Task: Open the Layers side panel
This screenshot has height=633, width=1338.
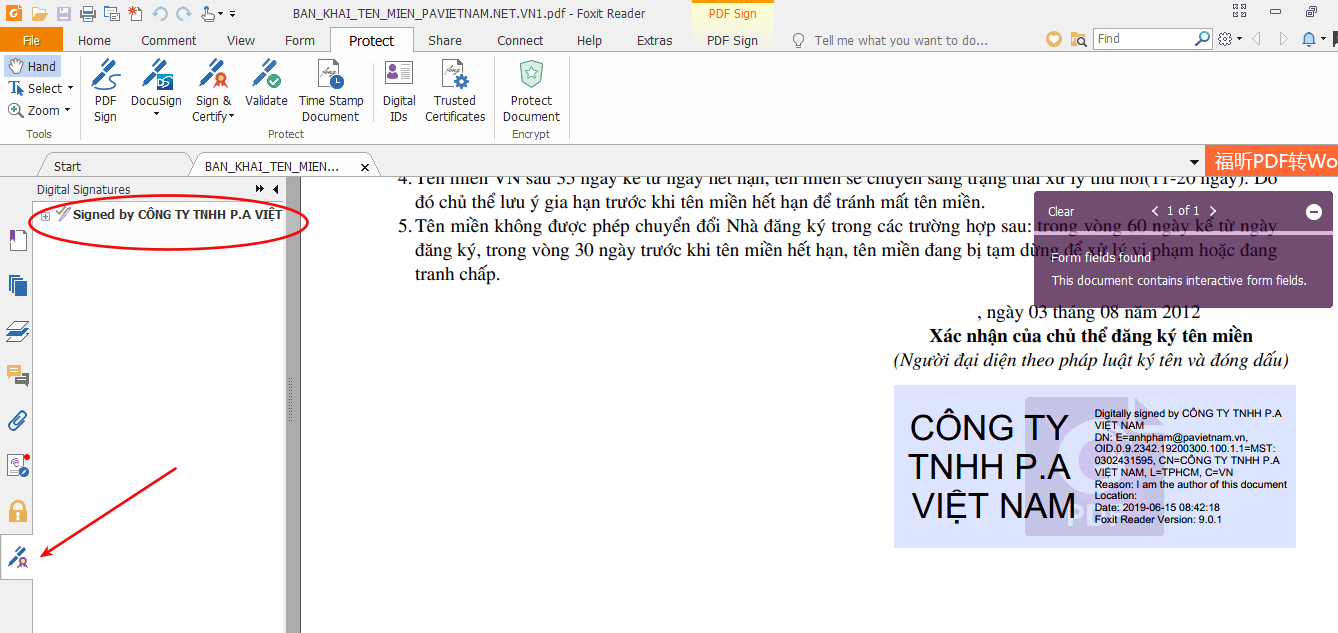Action: [x=18, y=331]
